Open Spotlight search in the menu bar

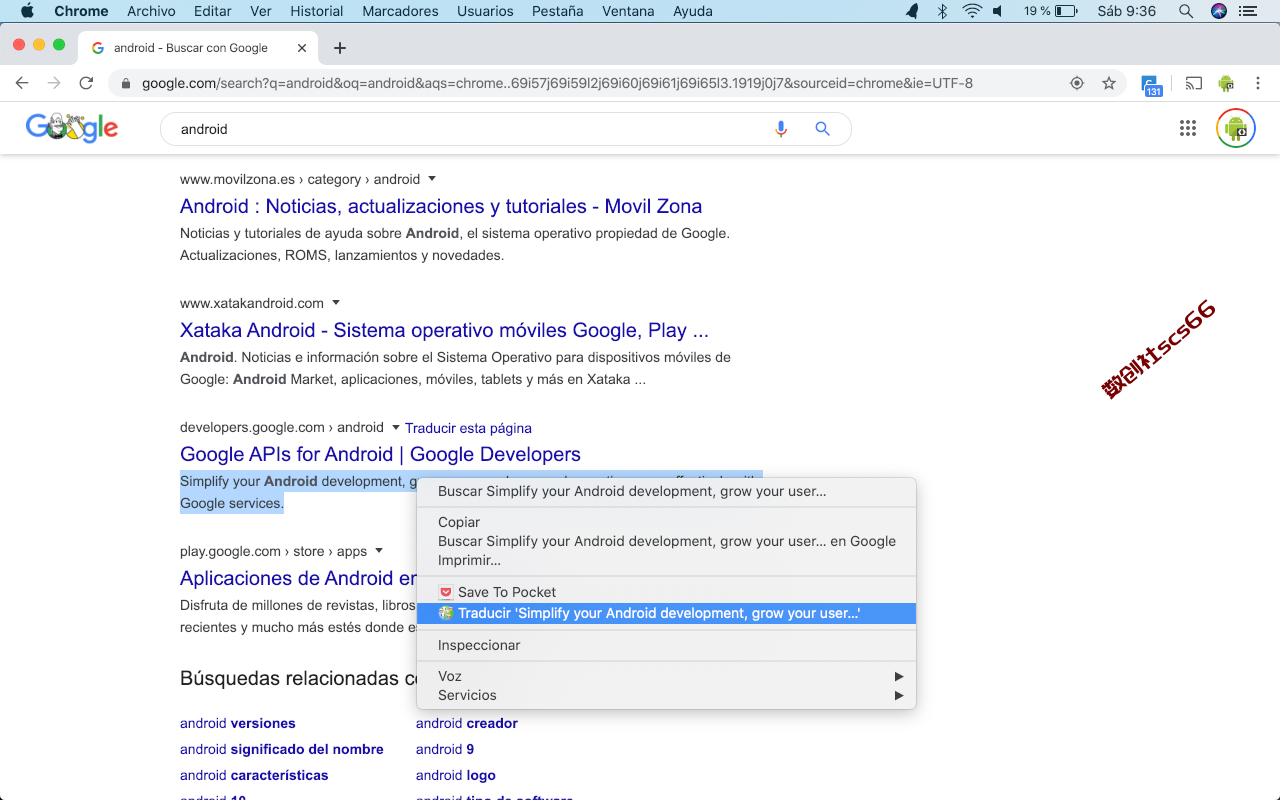click(x=1186, y=11)
